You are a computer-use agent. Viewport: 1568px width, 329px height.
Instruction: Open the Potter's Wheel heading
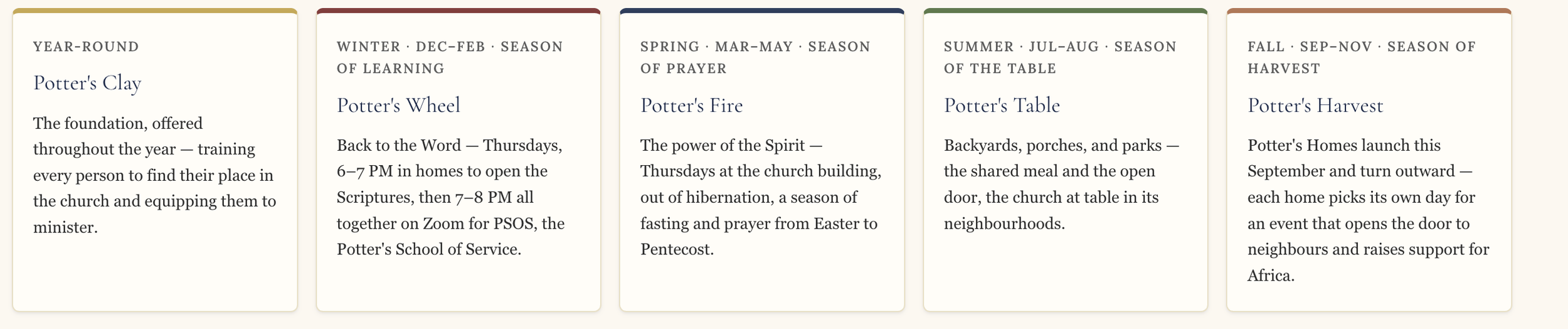click(398, 105)
